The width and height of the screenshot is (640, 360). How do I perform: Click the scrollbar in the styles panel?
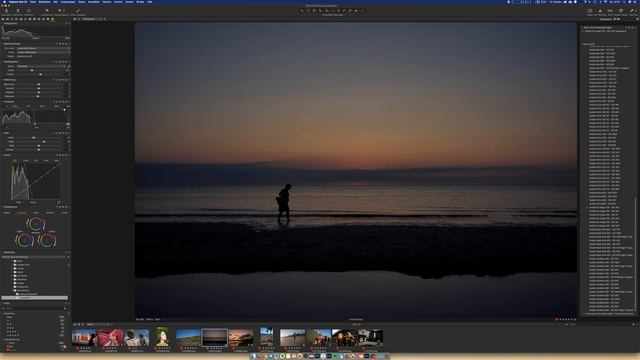(x=635, y=253)
